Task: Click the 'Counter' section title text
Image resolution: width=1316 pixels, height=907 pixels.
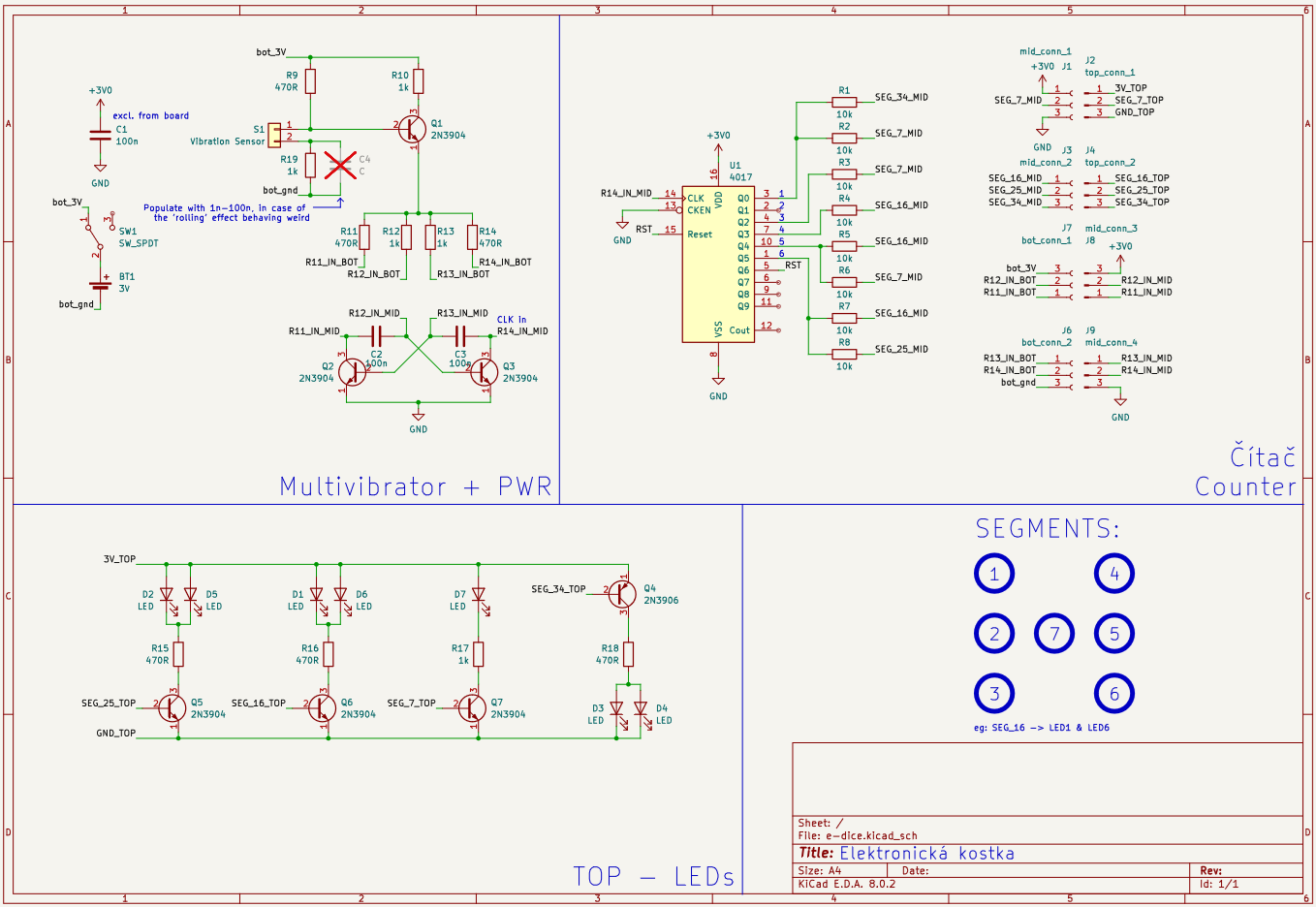Action: [x=1245, y=486]
